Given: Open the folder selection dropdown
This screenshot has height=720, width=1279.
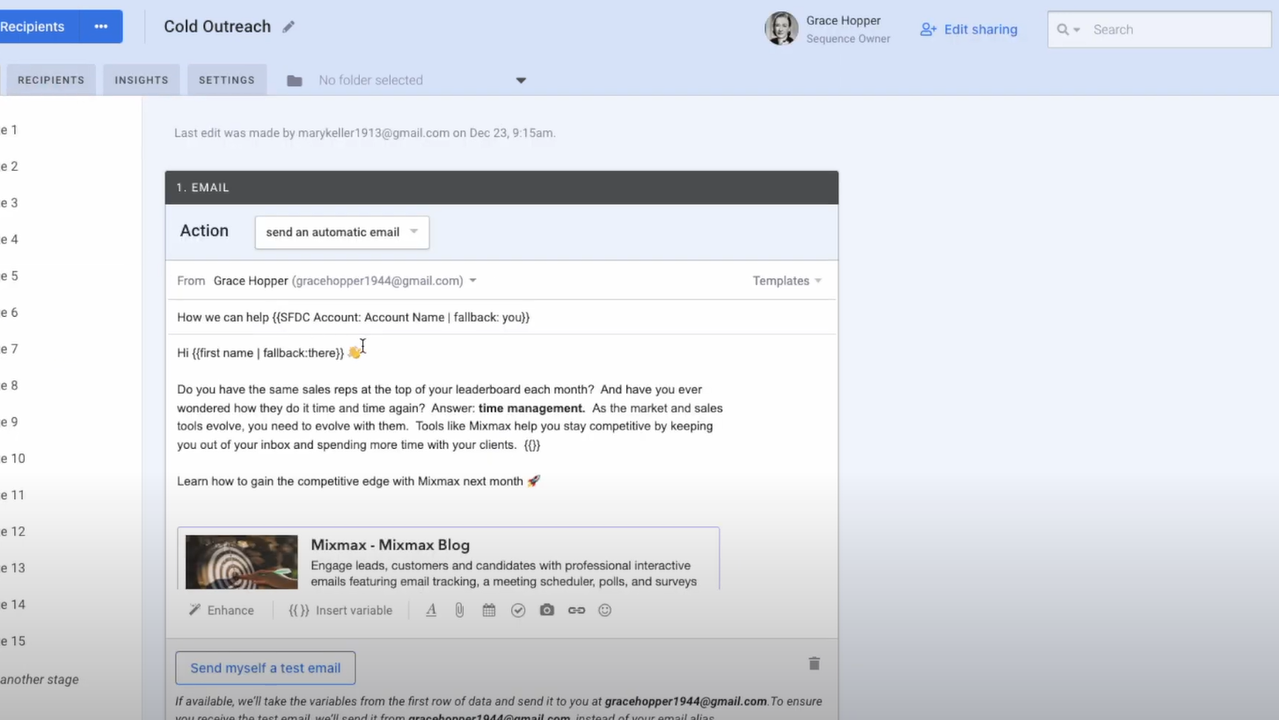Looking at the screenshot, I should point(520,80).
